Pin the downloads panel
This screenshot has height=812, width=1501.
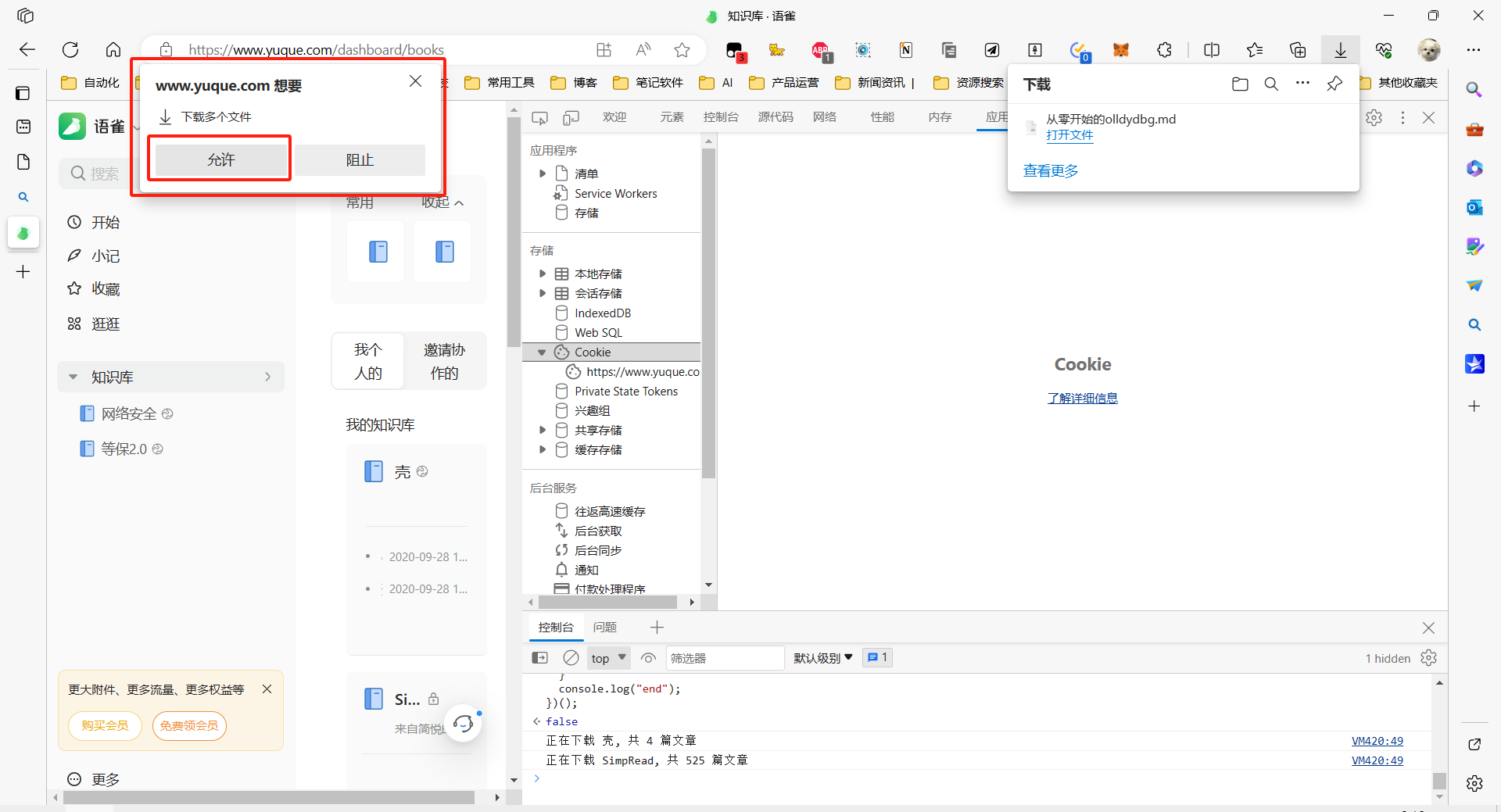point(1334,84)
